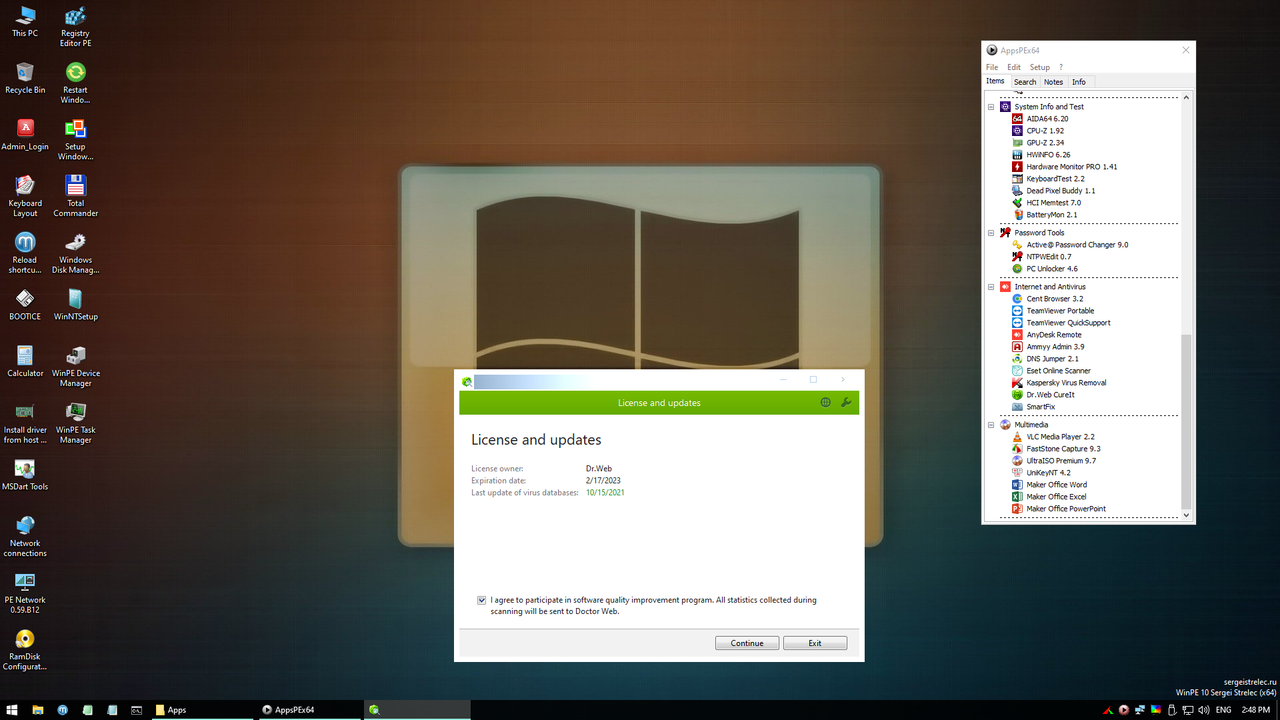Select GPU-Z 2.34 entry

pyautogui.click(x=1038, y=142)
